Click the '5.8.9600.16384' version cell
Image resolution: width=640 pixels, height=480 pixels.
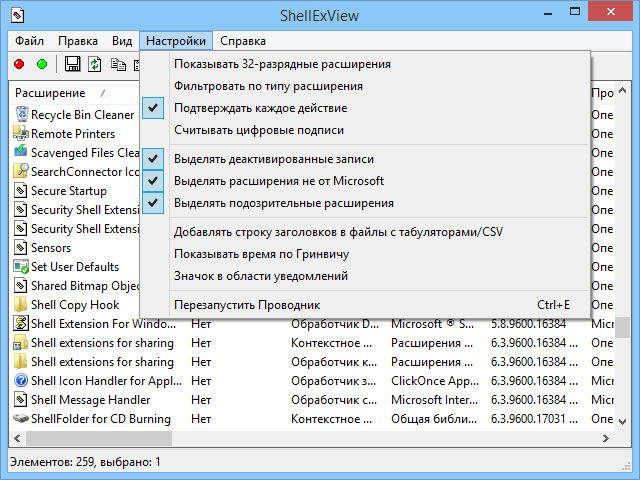[x=529, y=324]
